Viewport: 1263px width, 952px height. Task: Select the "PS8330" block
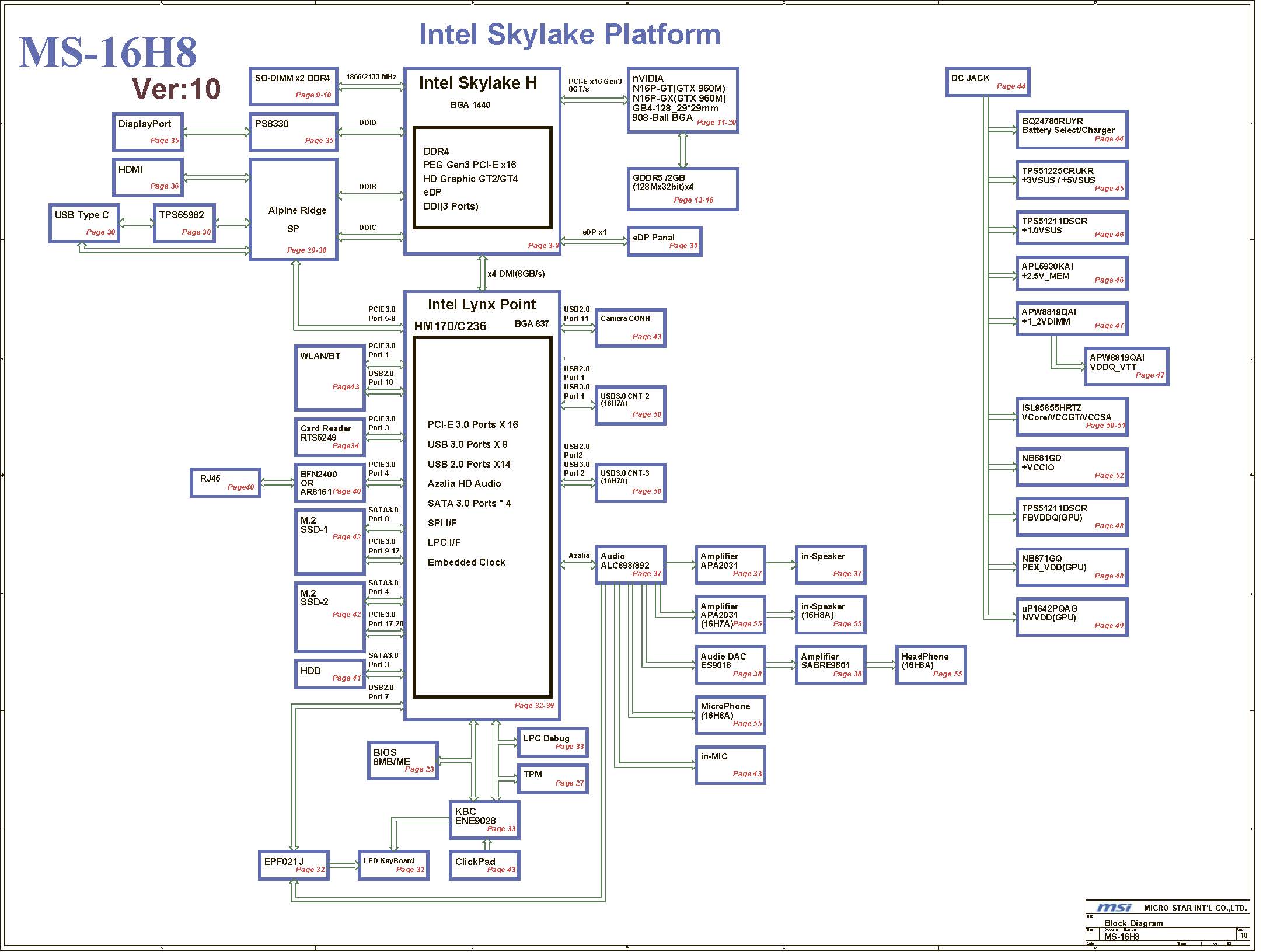pos(294,132)
